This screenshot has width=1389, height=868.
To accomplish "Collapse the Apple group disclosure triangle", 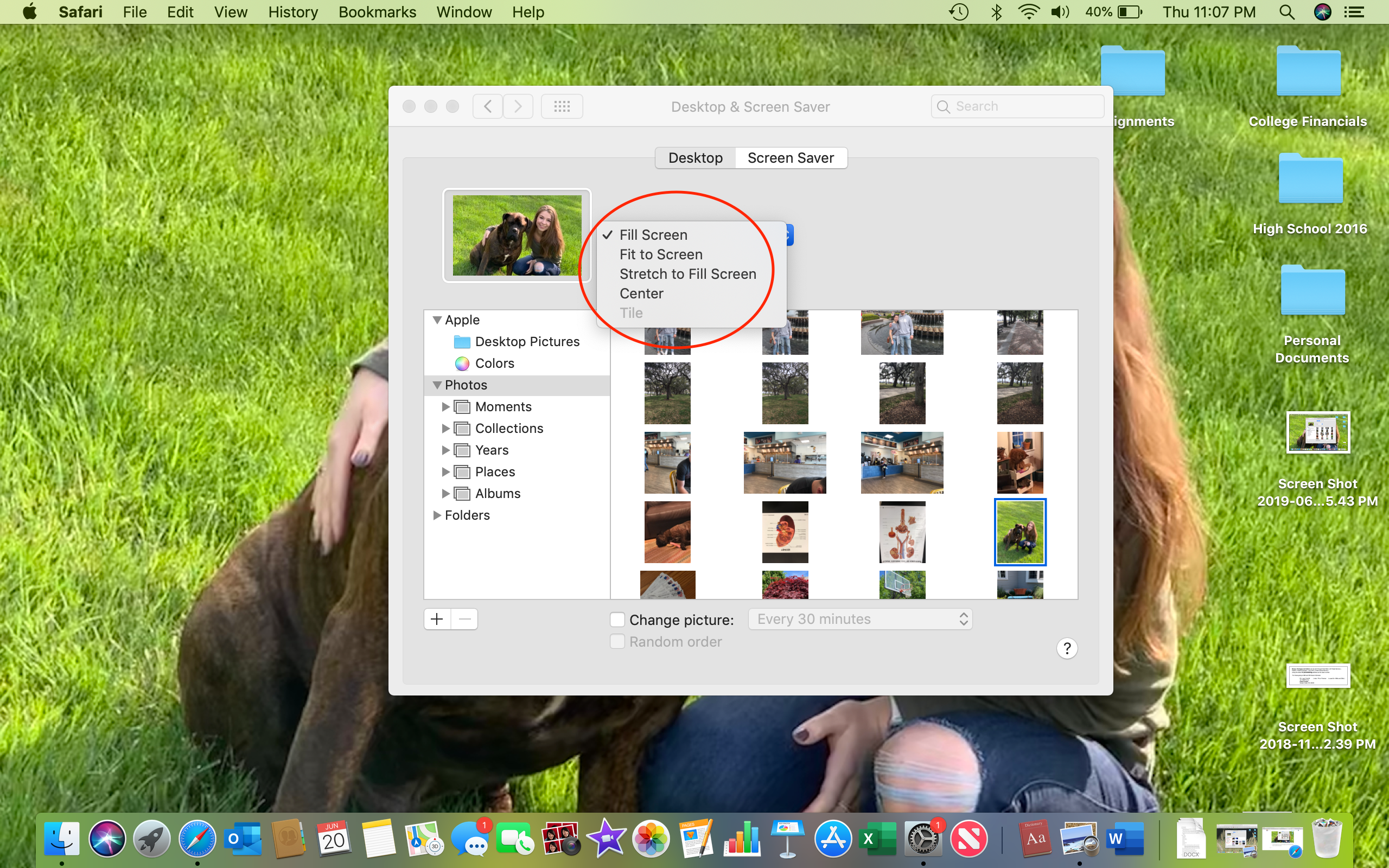I will (x=437, y=320).
